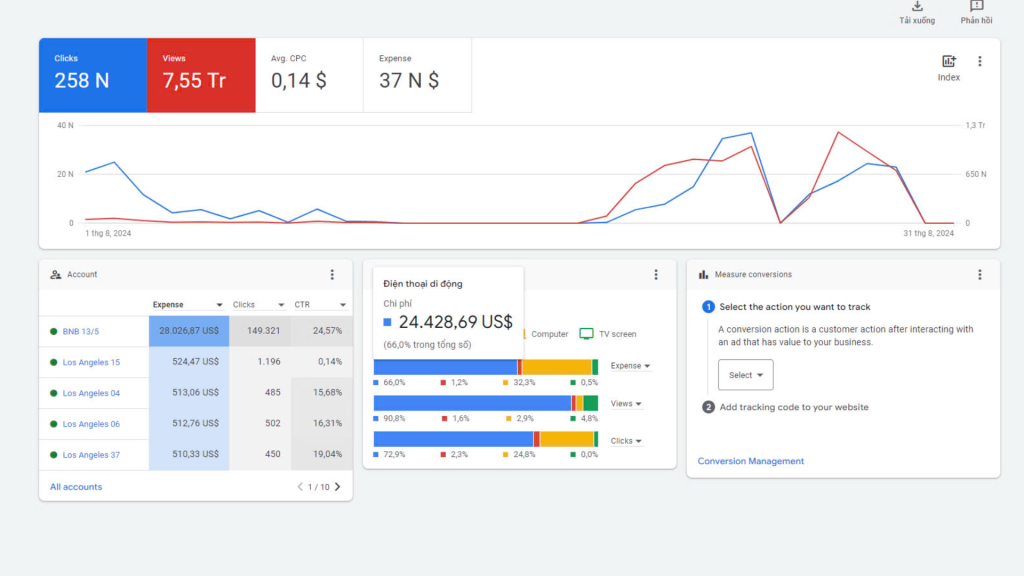Open the devices card three-dot menu
Viewport: 1024px width, 576px height.
(656, 275)
